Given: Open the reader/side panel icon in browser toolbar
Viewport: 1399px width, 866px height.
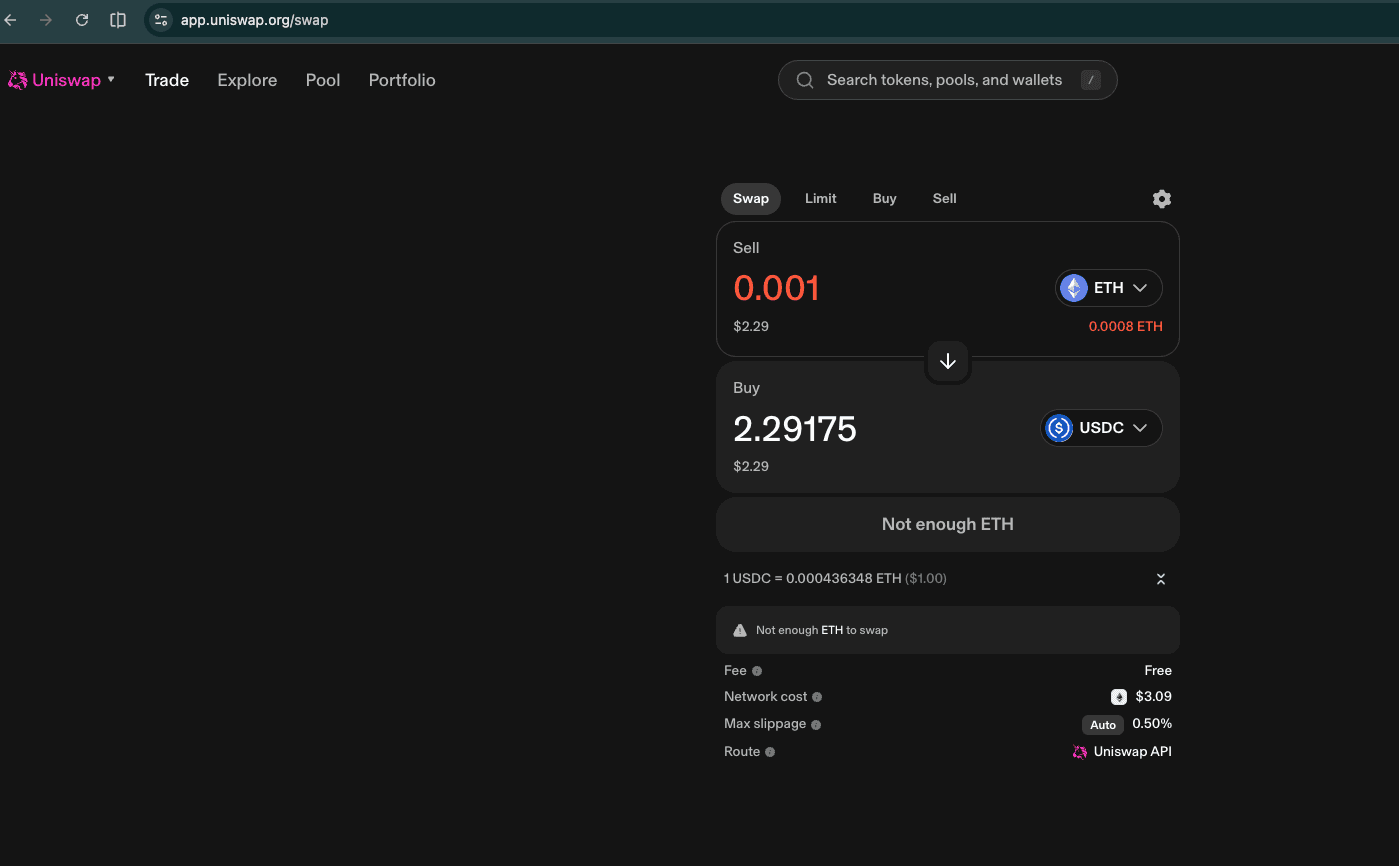Looking at the screenshot, I should tap(118, 20).
